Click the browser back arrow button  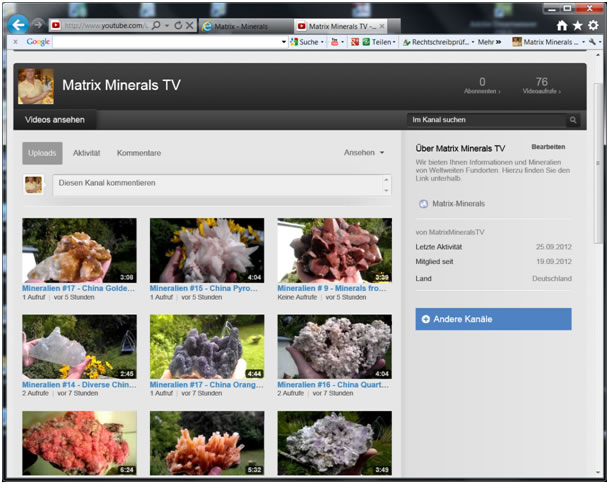click(17, 24)
